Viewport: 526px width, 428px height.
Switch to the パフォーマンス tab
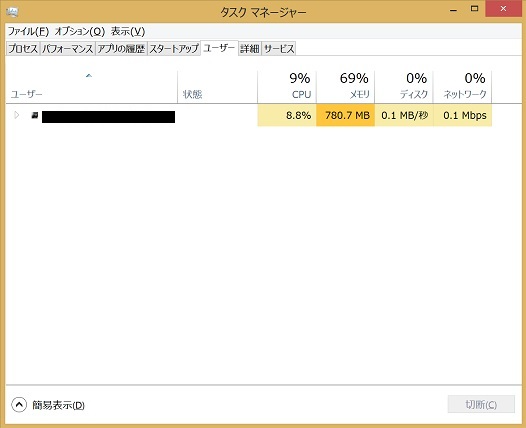pos(67,49)
